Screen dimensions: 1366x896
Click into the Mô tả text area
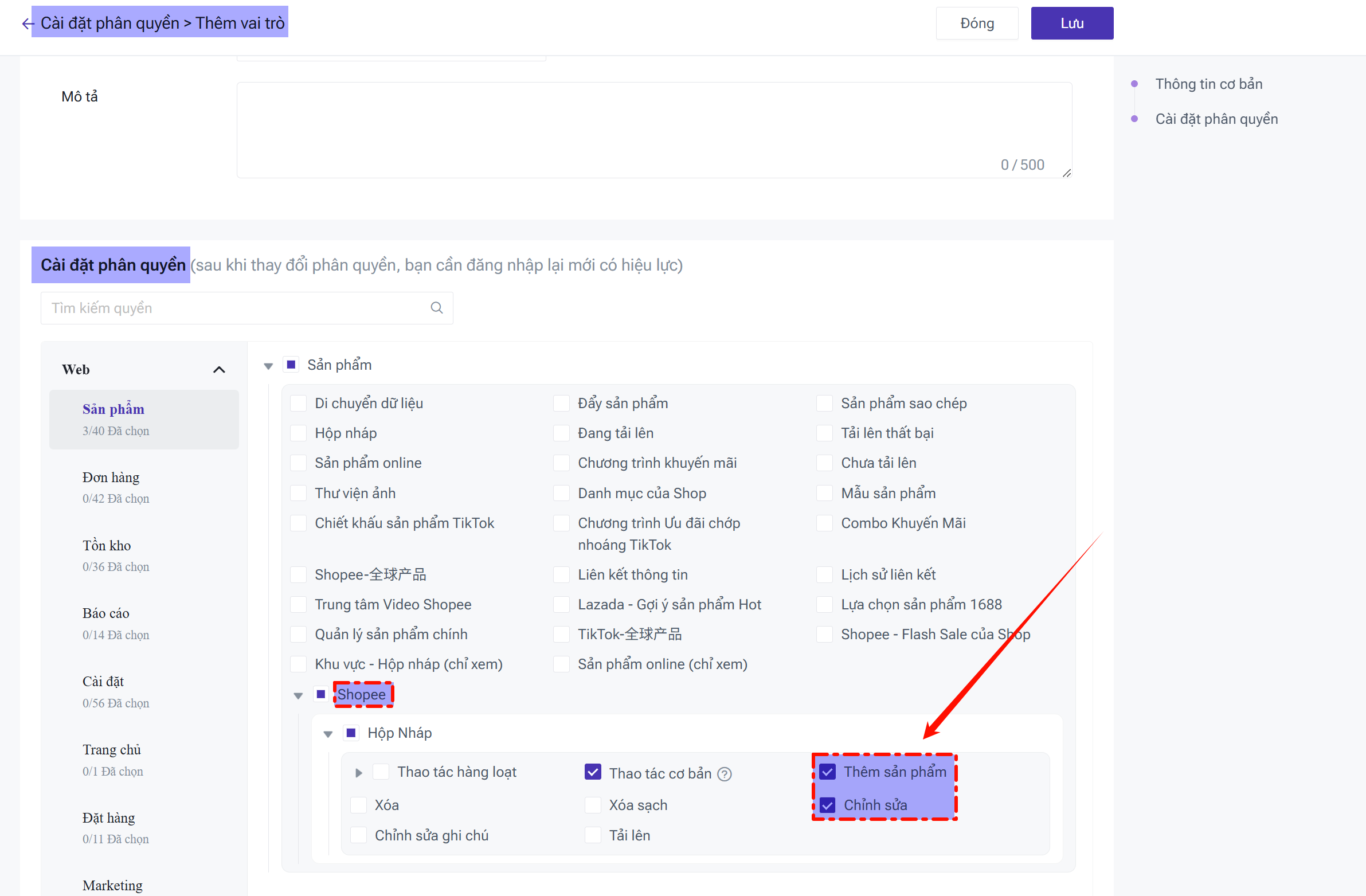click(x=653, y=129)
